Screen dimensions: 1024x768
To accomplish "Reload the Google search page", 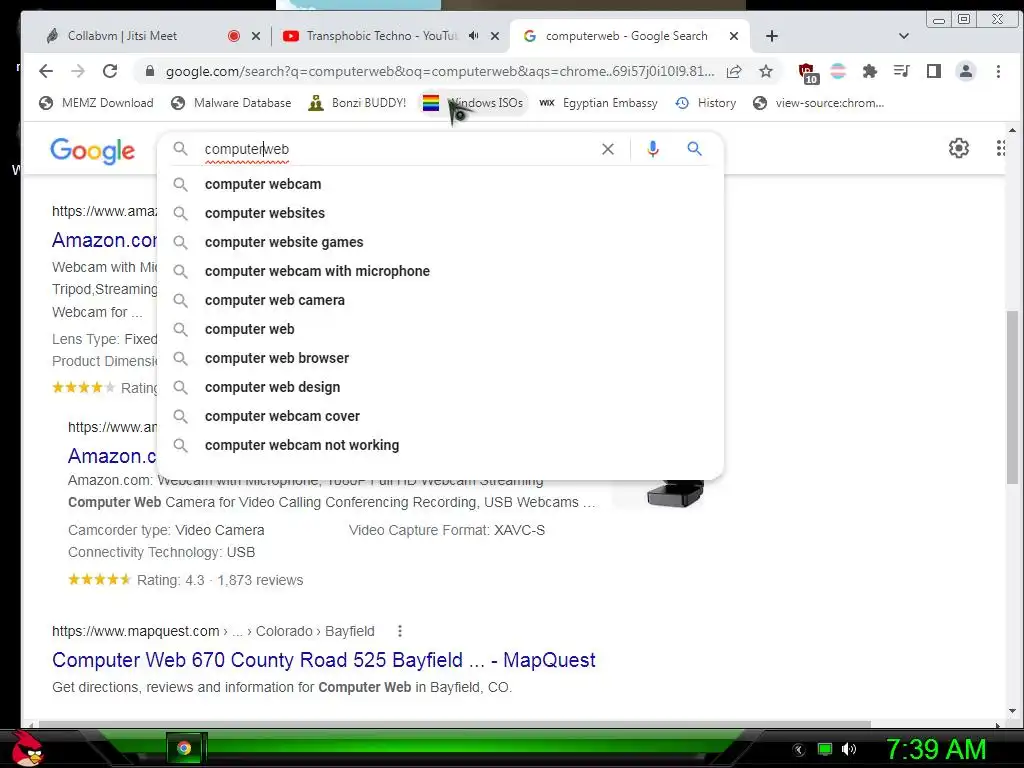I will coord(110,71).
